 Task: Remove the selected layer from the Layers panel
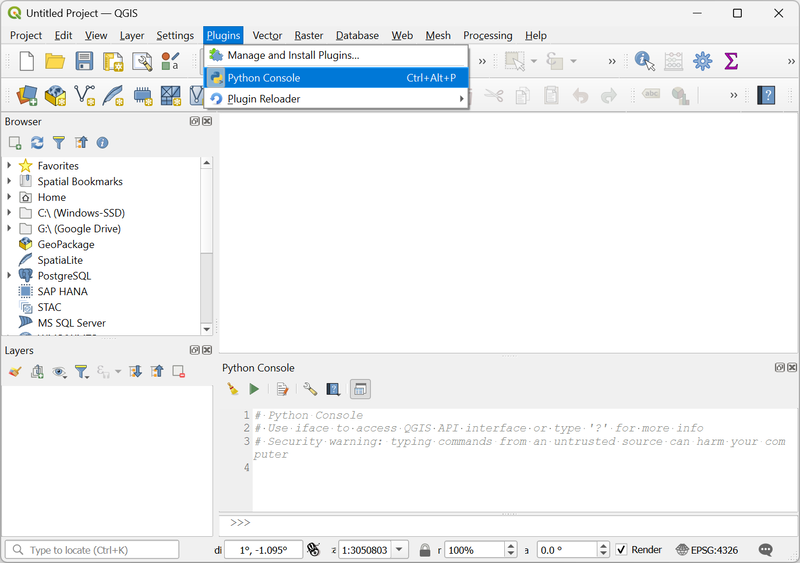pyautogui.click(x=179, y=372)
